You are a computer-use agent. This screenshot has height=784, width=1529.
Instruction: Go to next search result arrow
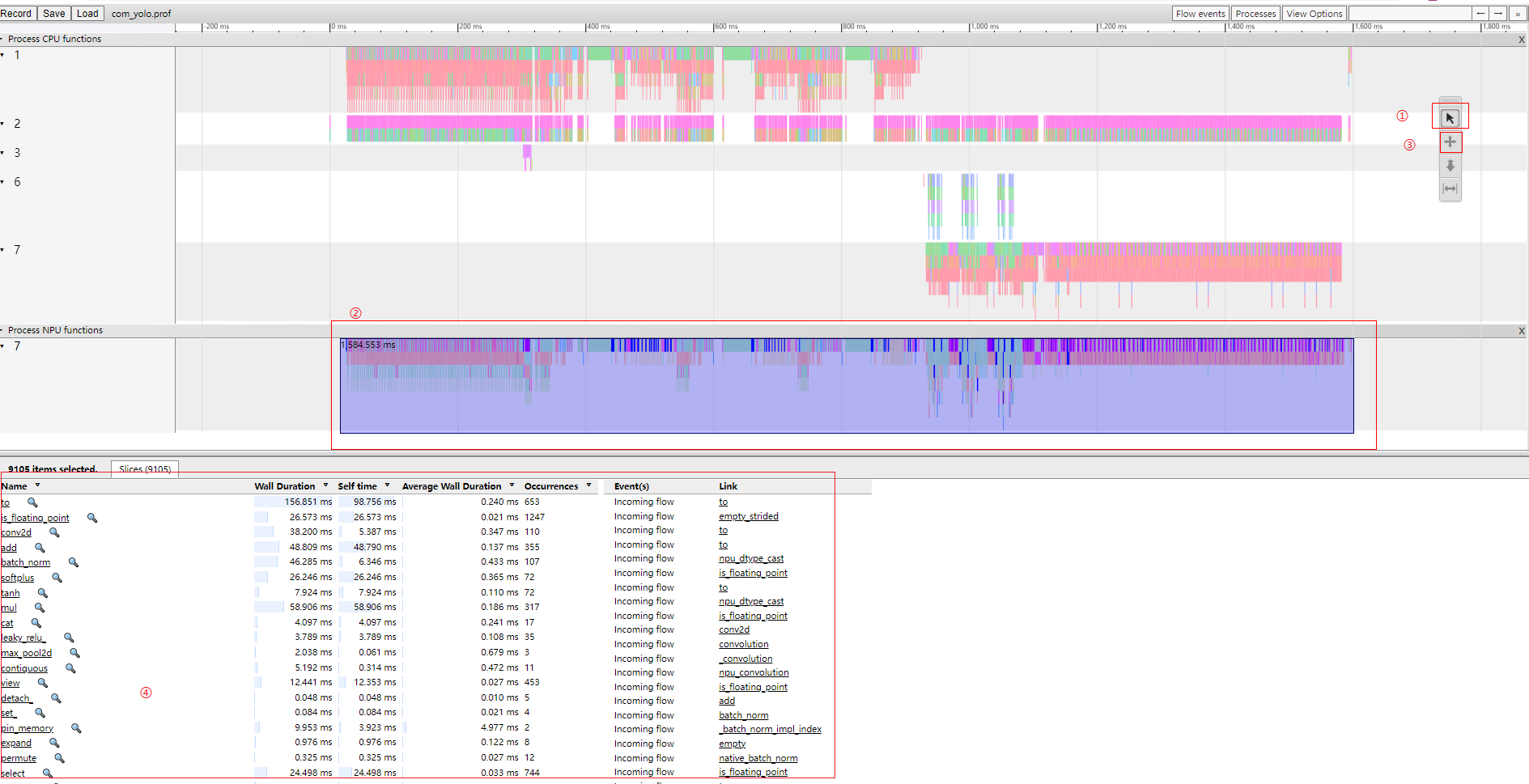[x=1498, y=14]
